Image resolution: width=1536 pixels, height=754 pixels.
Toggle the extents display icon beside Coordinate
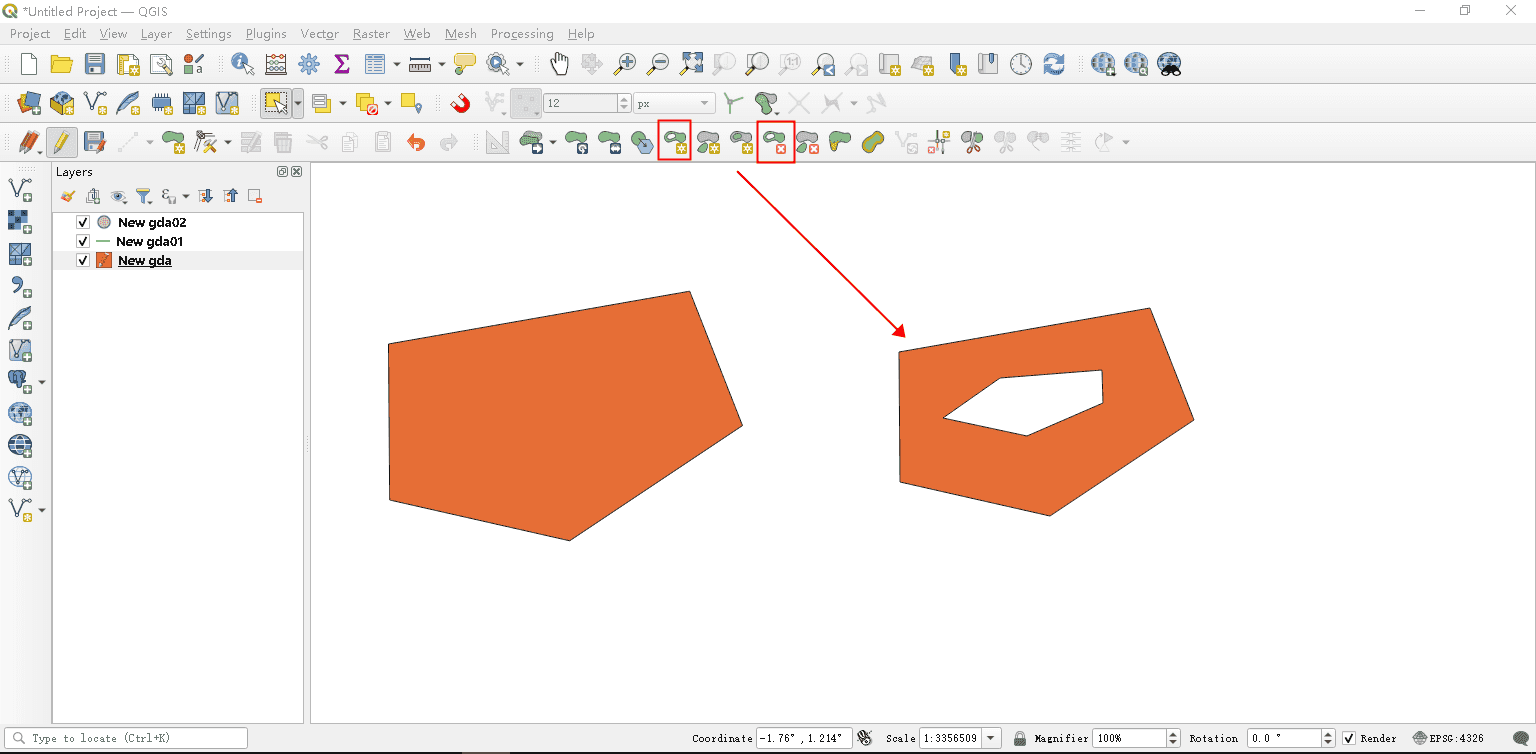pos(865,738)
